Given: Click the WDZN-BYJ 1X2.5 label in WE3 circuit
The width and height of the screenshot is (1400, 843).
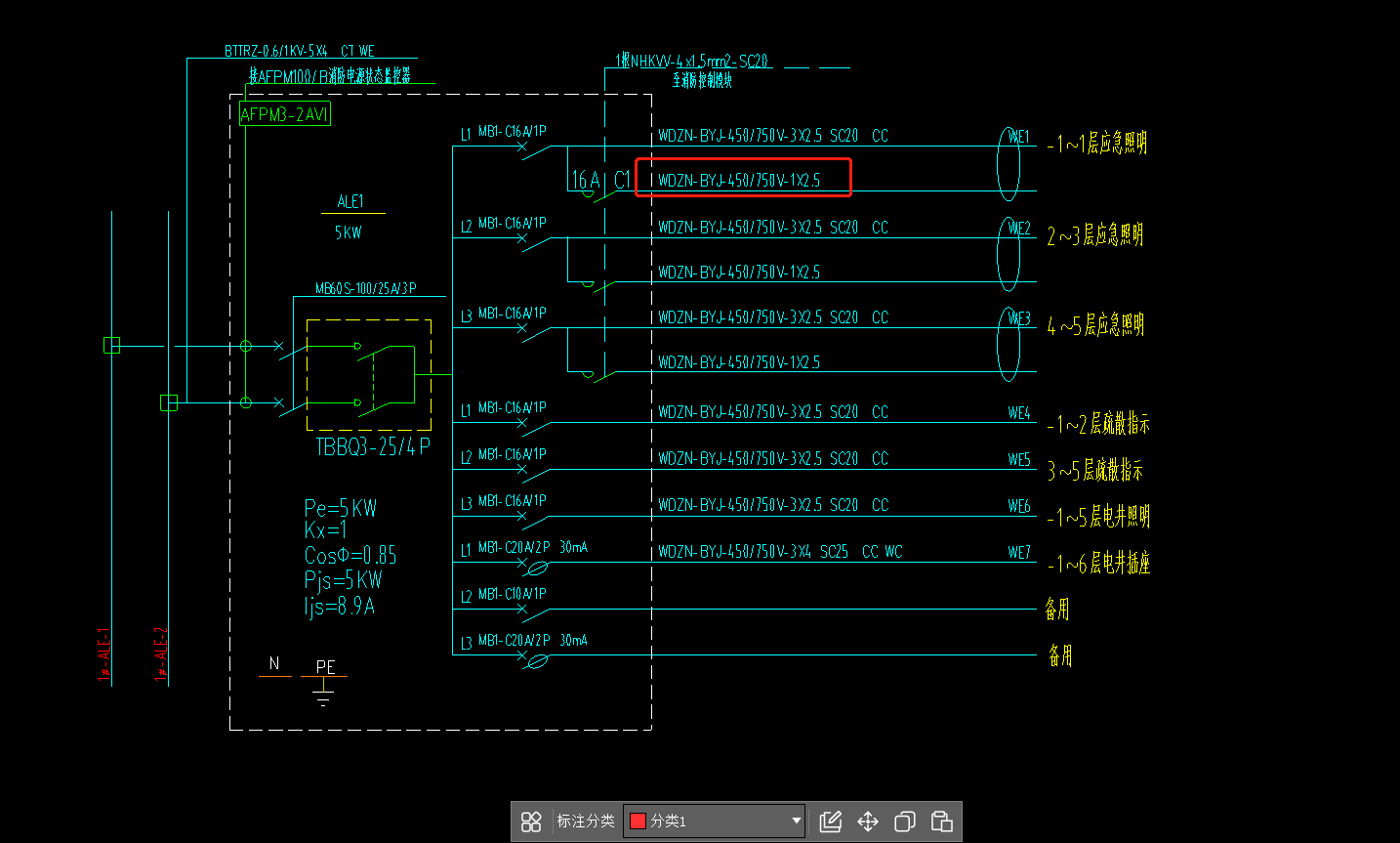Looking at the screenshot, I should click(739, 362).
